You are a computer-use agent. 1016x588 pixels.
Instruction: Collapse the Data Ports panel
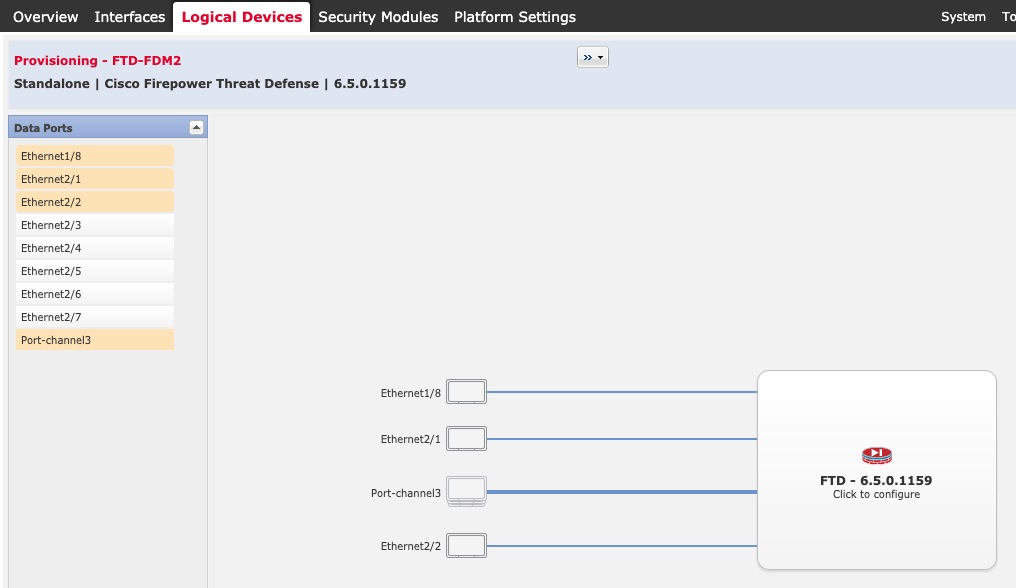197,127
